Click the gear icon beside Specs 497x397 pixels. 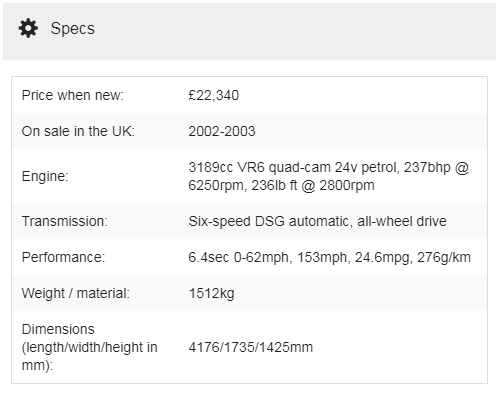click(28, 28)
